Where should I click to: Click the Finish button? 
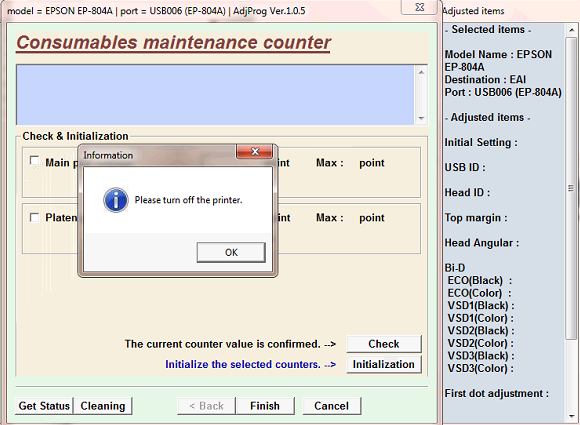265,406
